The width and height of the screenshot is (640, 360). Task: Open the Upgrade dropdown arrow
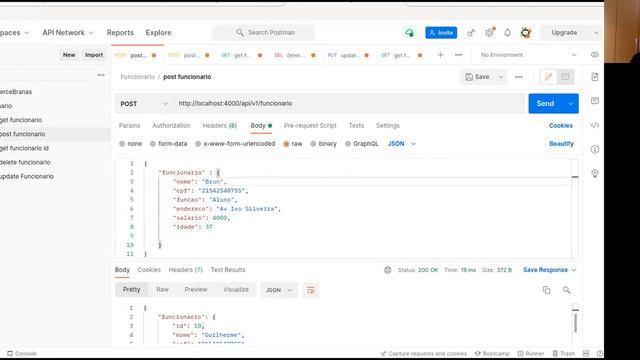point(596,33)
